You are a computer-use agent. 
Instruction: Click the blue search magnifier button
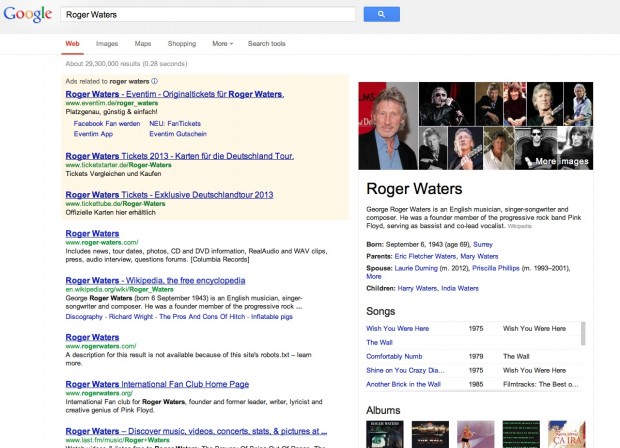click(x=382, y=14)
